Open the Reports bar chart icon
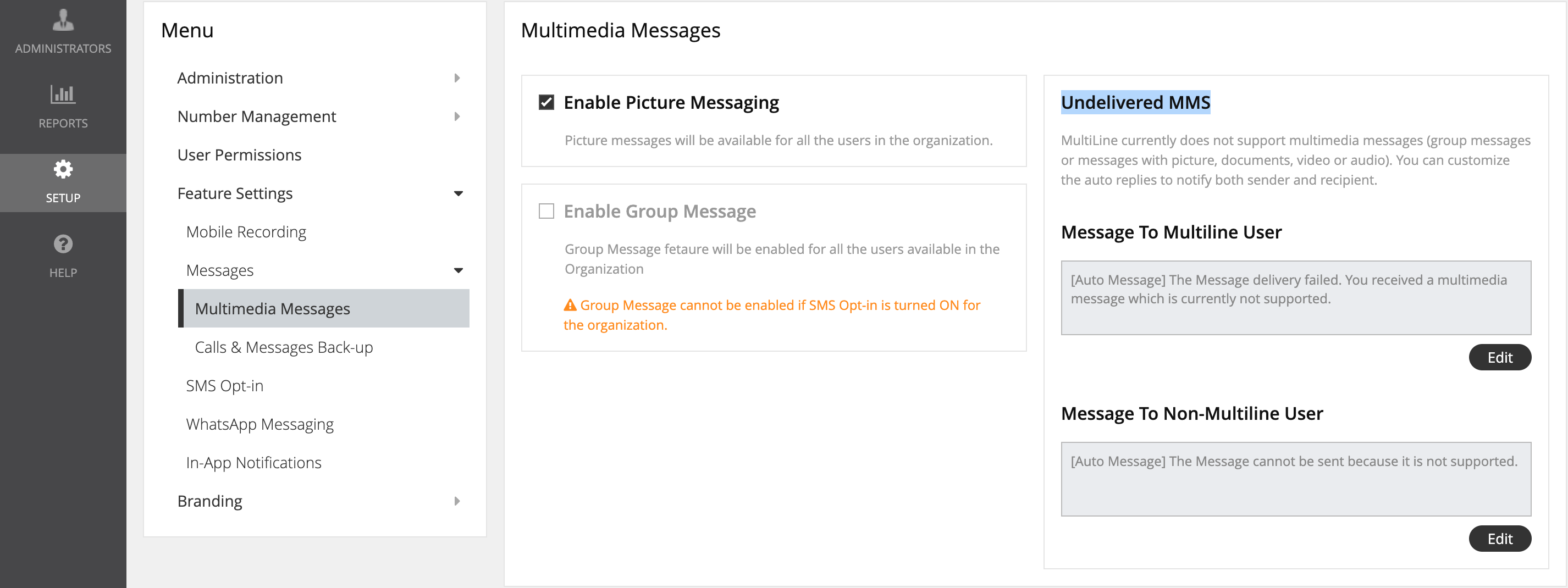 (x=63, y=95)
